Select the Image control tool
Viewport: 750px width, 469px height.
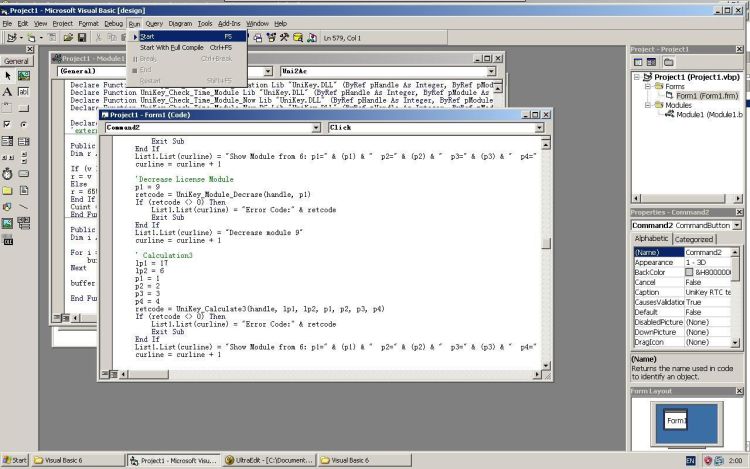(x=7, y=223)
